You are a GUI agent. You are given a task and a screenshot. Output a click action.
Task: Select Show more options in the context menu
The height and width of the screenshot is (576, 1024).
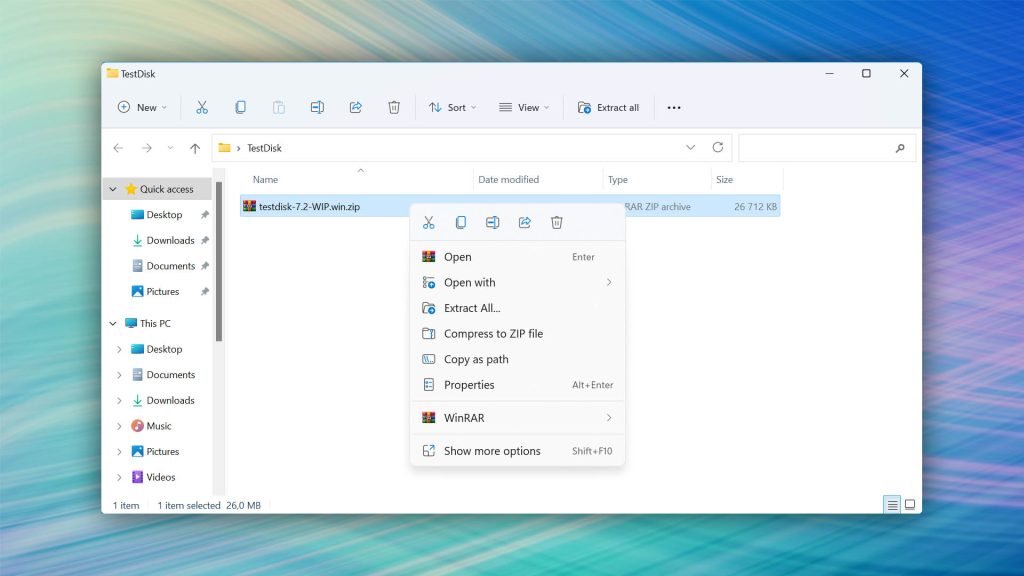pyautogui.click(x=492, y=451)
